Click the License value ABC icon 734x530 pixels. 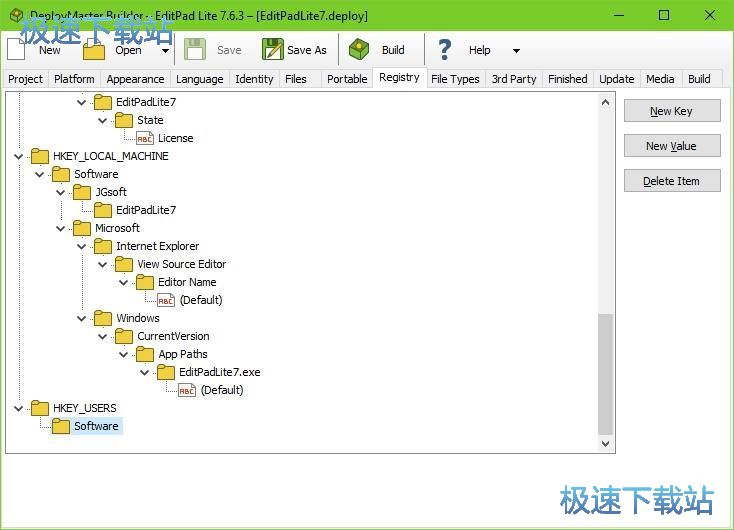point(145,138)
